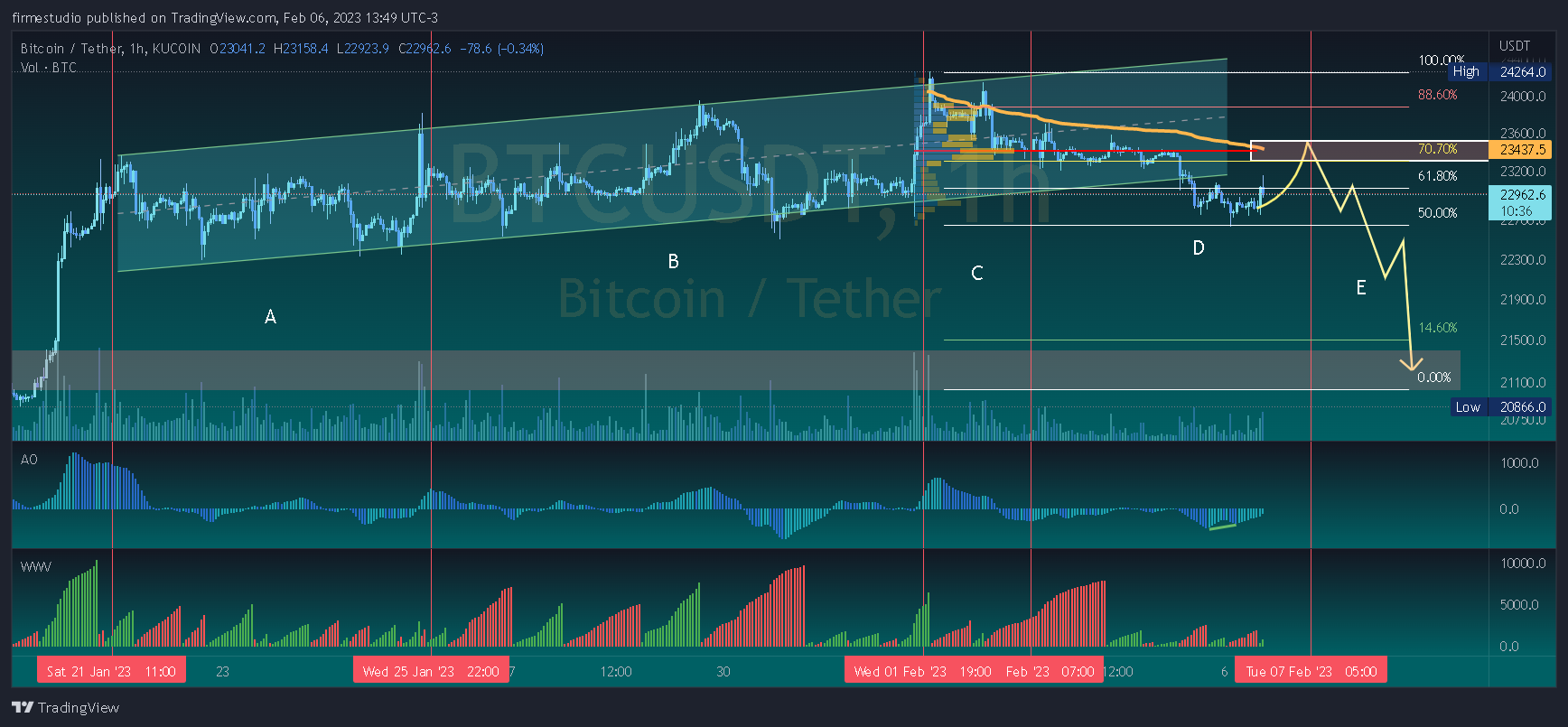Click the TradingView logo at bottom left
Screen dimensions: 1568x727
[65, 707]
